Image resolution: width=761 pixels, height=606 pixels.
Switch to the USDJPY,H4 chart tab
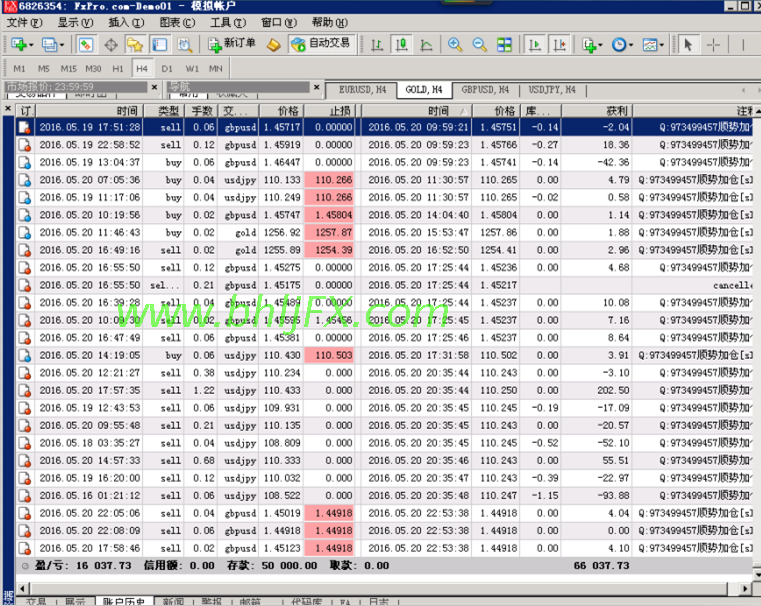tap(552, 89)
